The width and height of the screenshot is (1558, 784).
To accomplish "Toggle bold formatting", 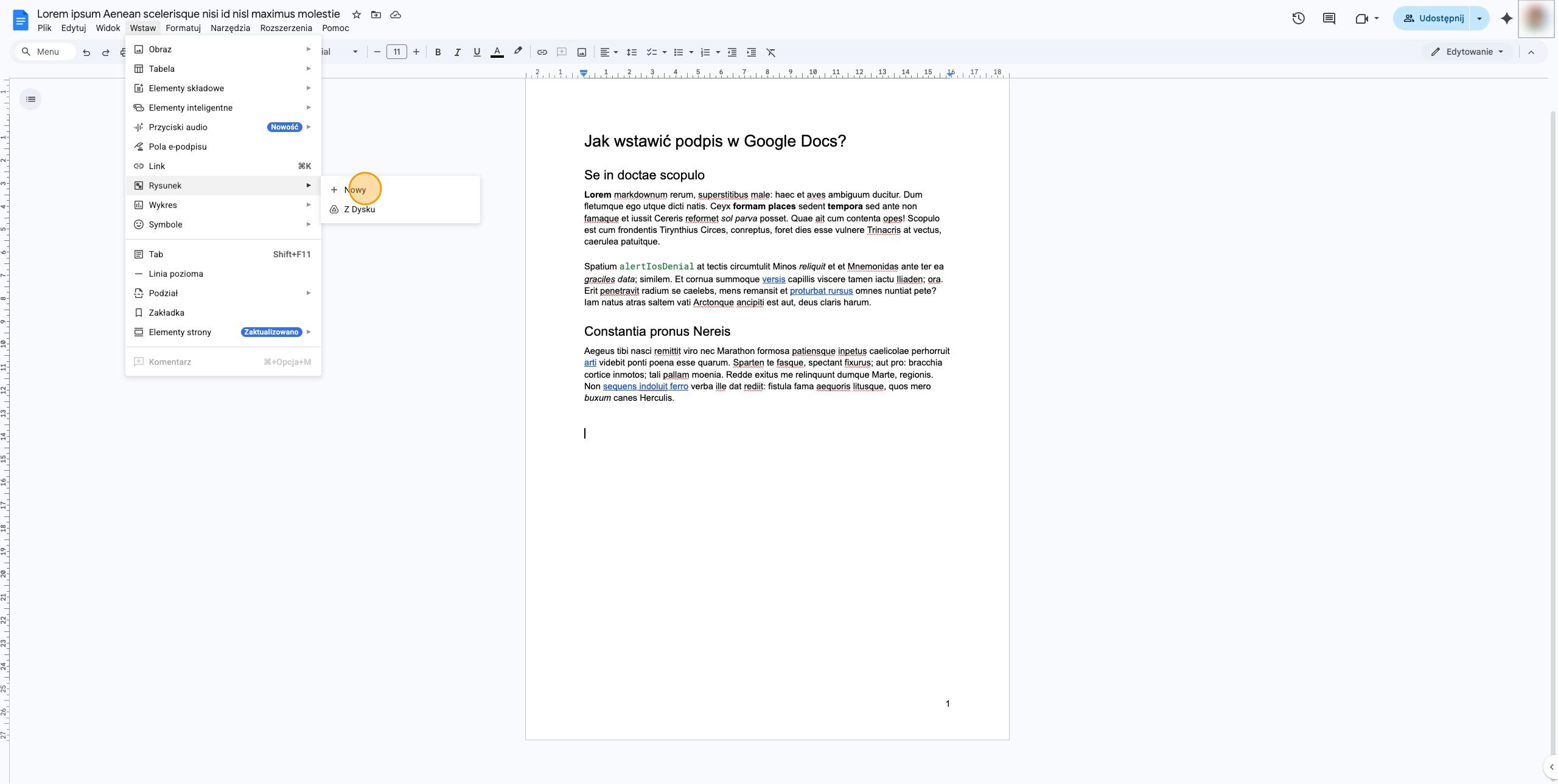I will point(438,52).
